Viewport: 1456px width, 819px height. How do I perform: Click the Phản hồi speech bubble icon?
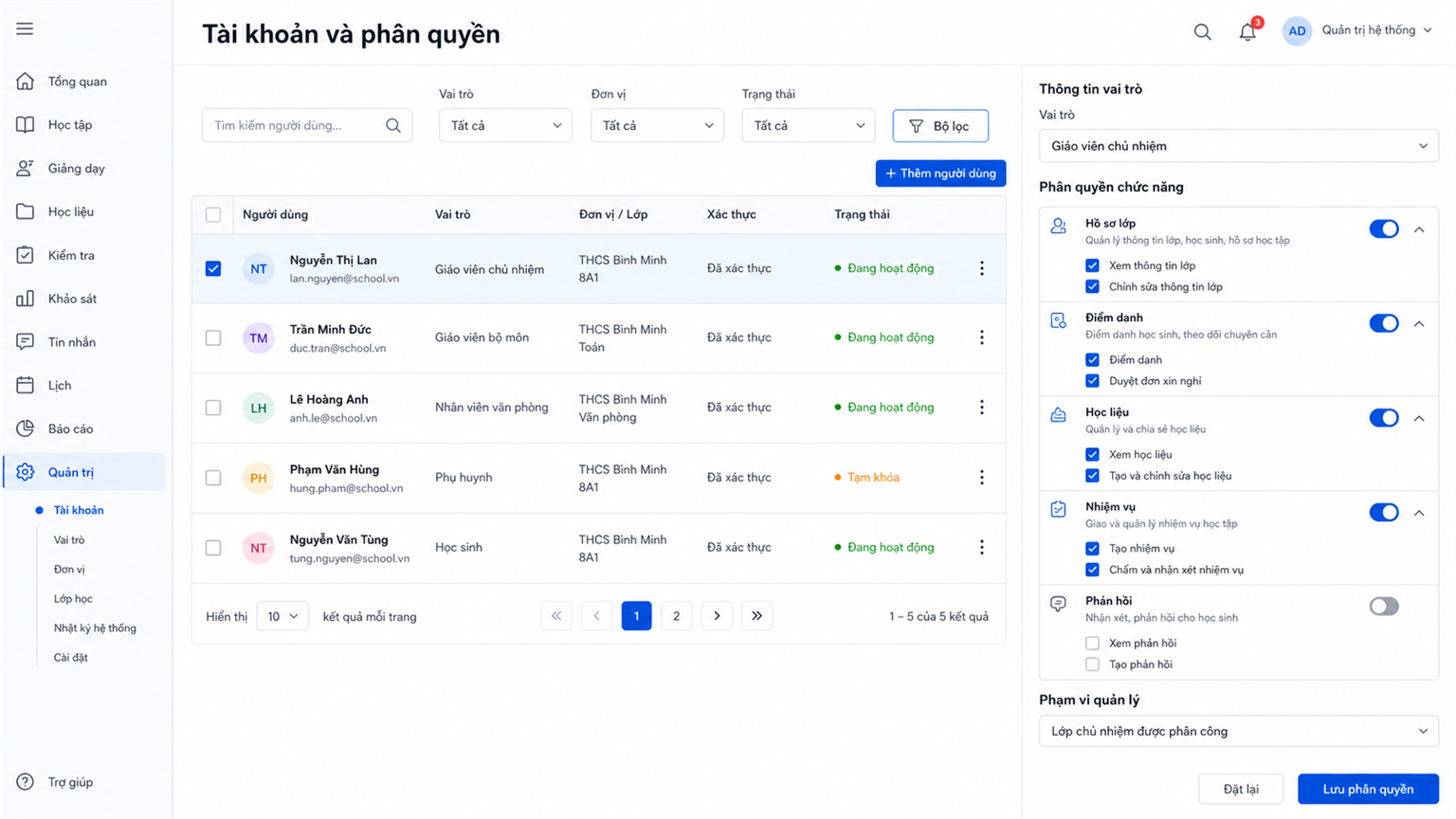pos(1059,605)
